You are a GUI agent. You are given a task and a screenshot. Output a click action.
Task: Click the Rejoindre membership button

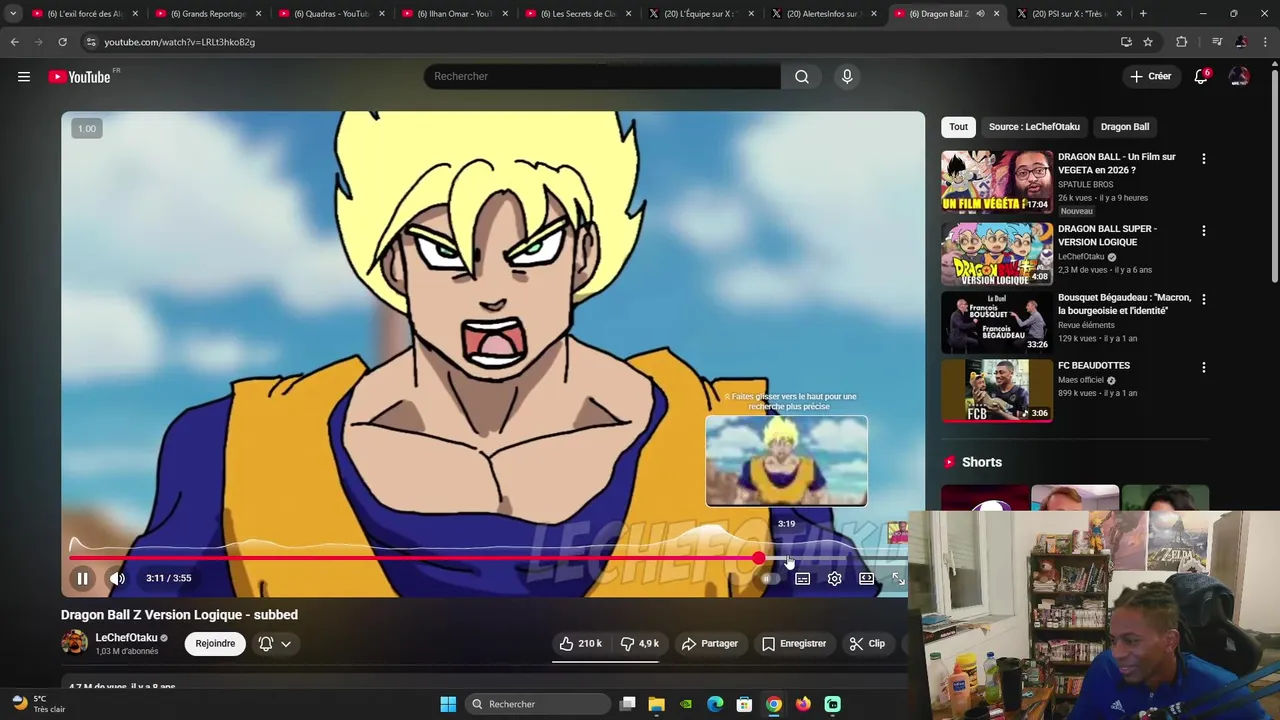click(x=215, y=644)
